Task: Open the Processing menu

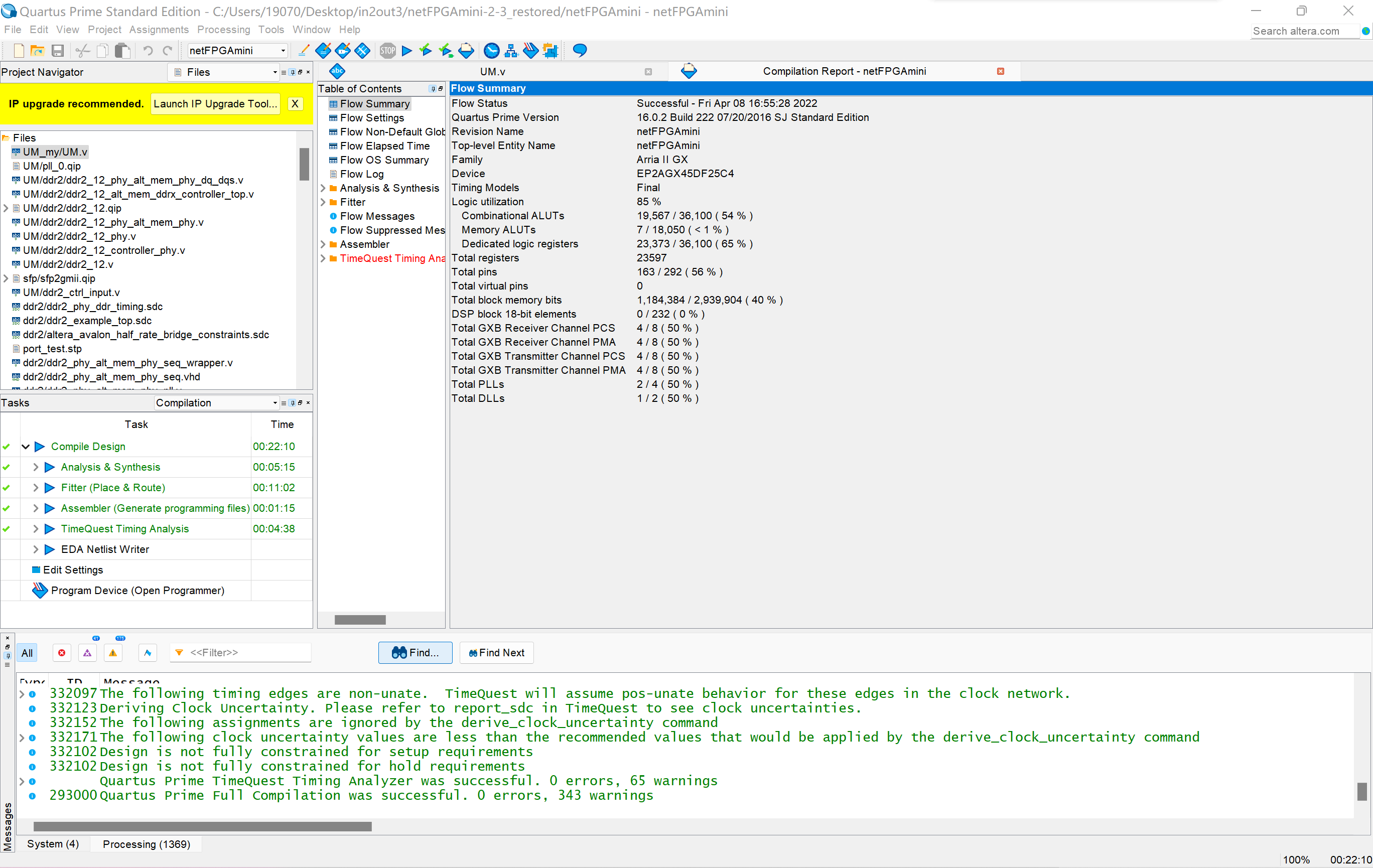Action: [223, 30]
